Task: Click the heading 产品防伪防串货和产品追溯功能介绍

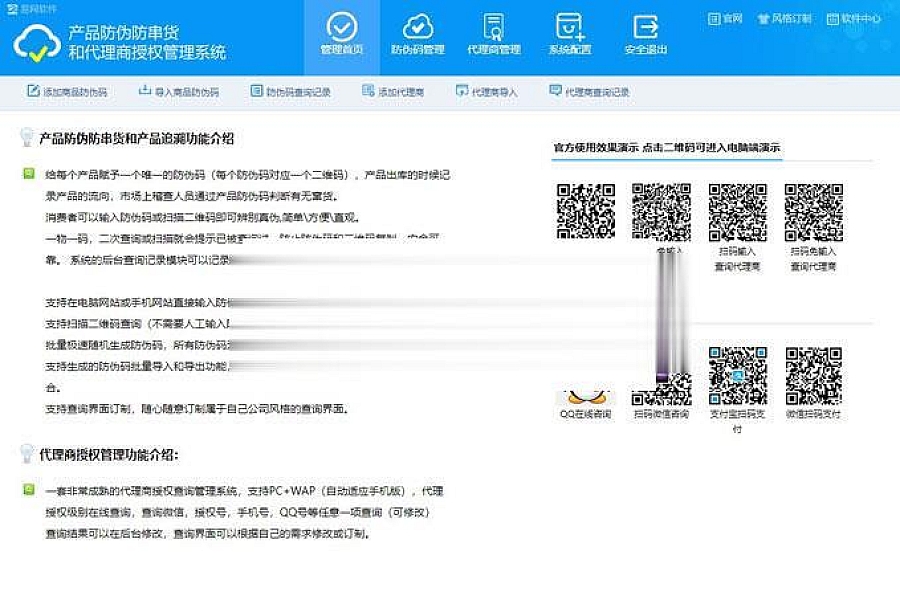Action: 137,138
